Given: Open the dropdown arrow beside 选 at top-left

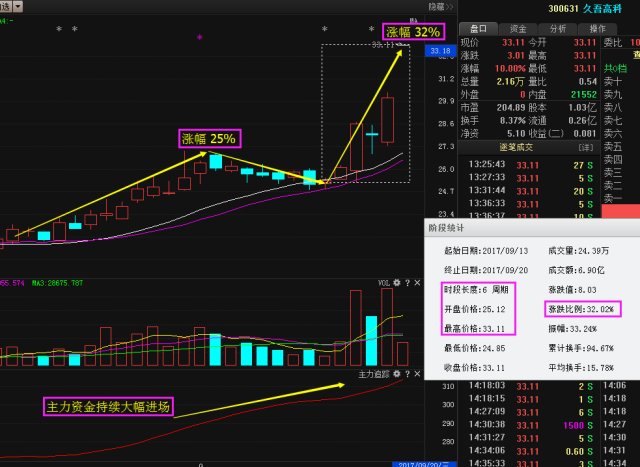Looking at the screenshot, I should click(x=18, y=6).
